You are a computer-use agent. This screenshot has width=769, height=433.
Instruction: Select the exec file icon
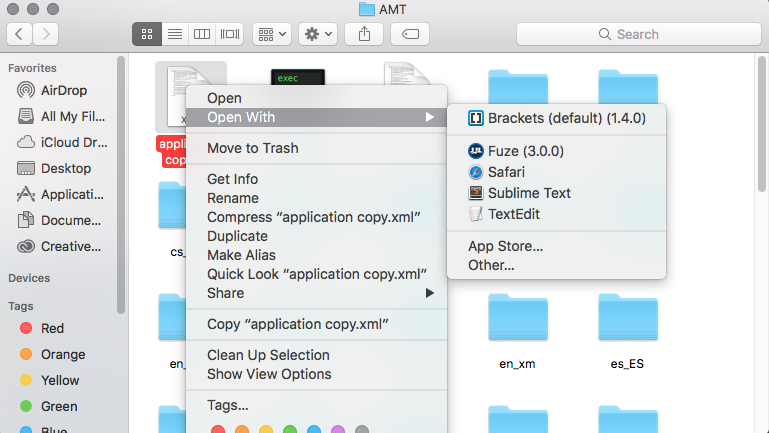tap(298, 77)
